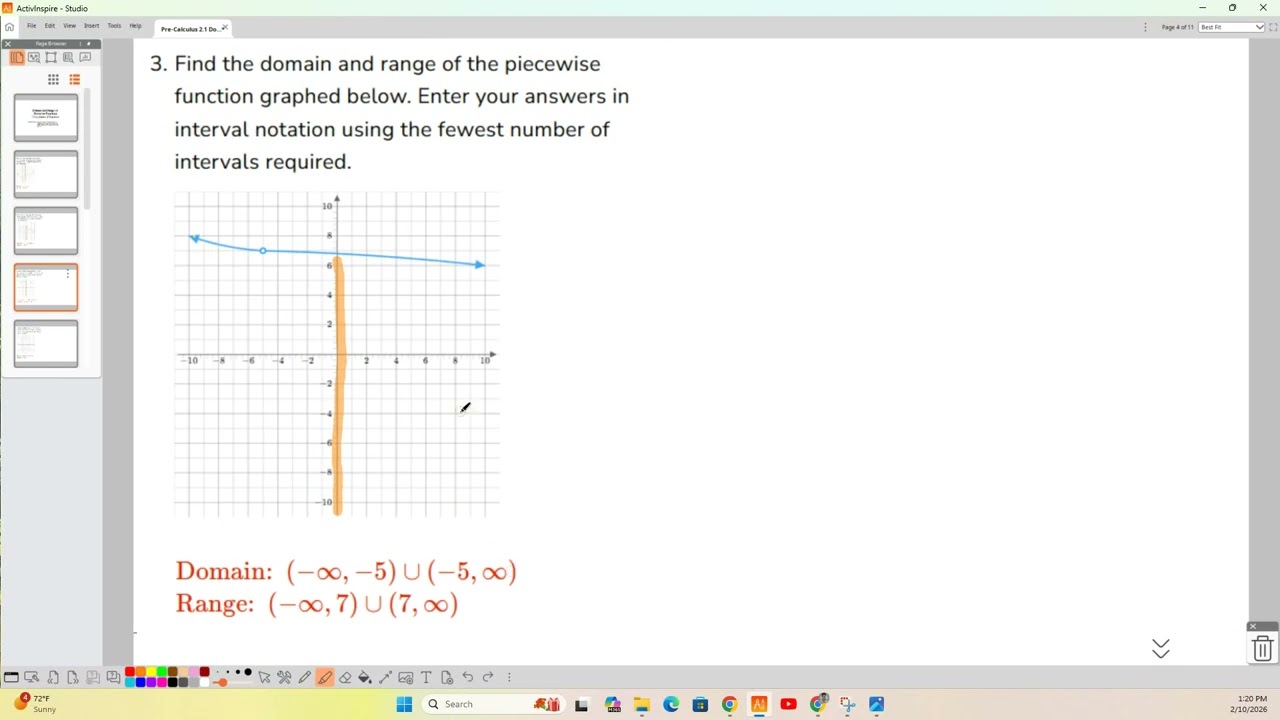
Task: Close the Pre-Calculus 2.1 tab
Action: tap(225, 28)
